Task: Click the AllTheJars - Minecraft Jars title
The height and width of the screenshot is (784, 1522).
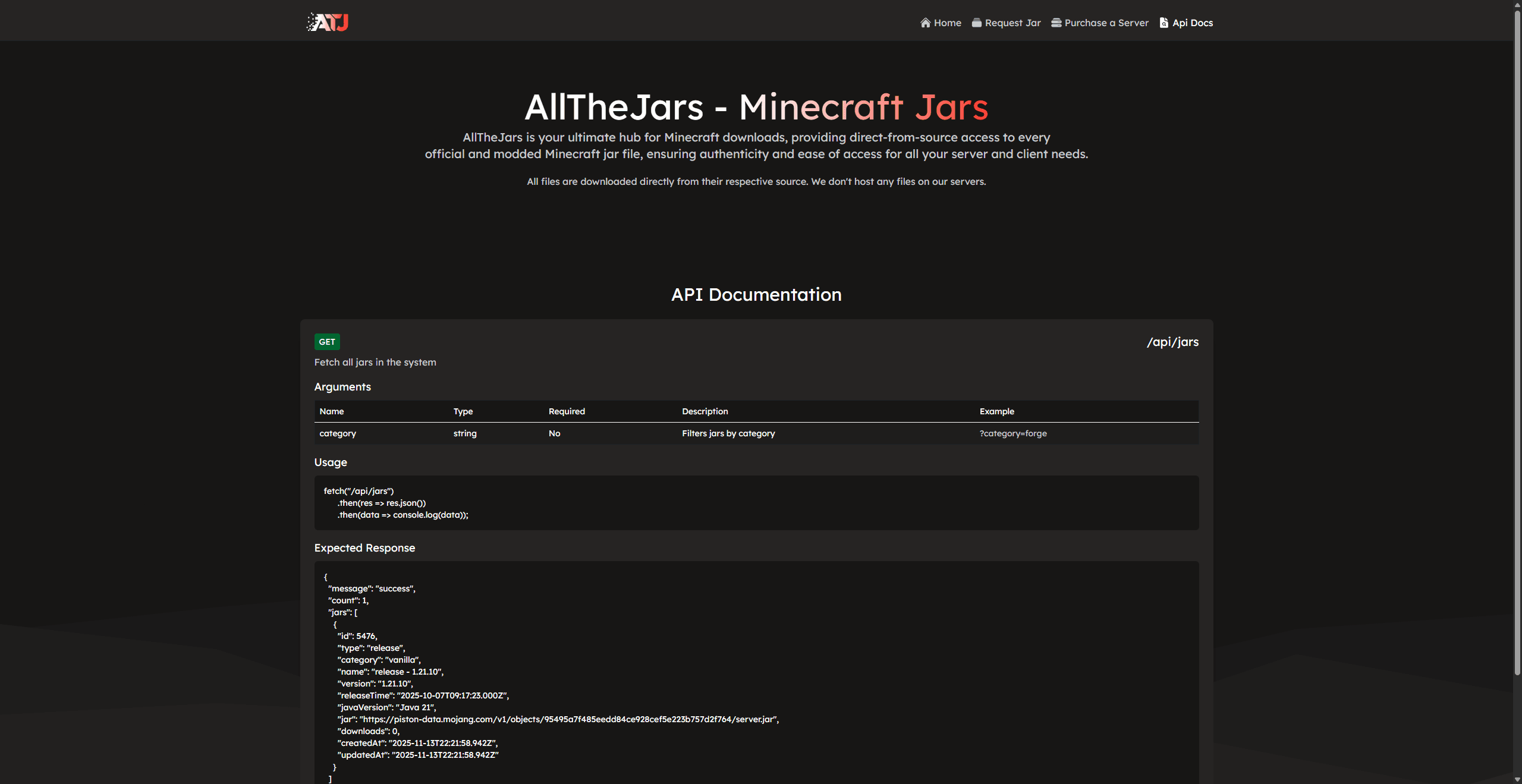Action: (x=756, y=107)
